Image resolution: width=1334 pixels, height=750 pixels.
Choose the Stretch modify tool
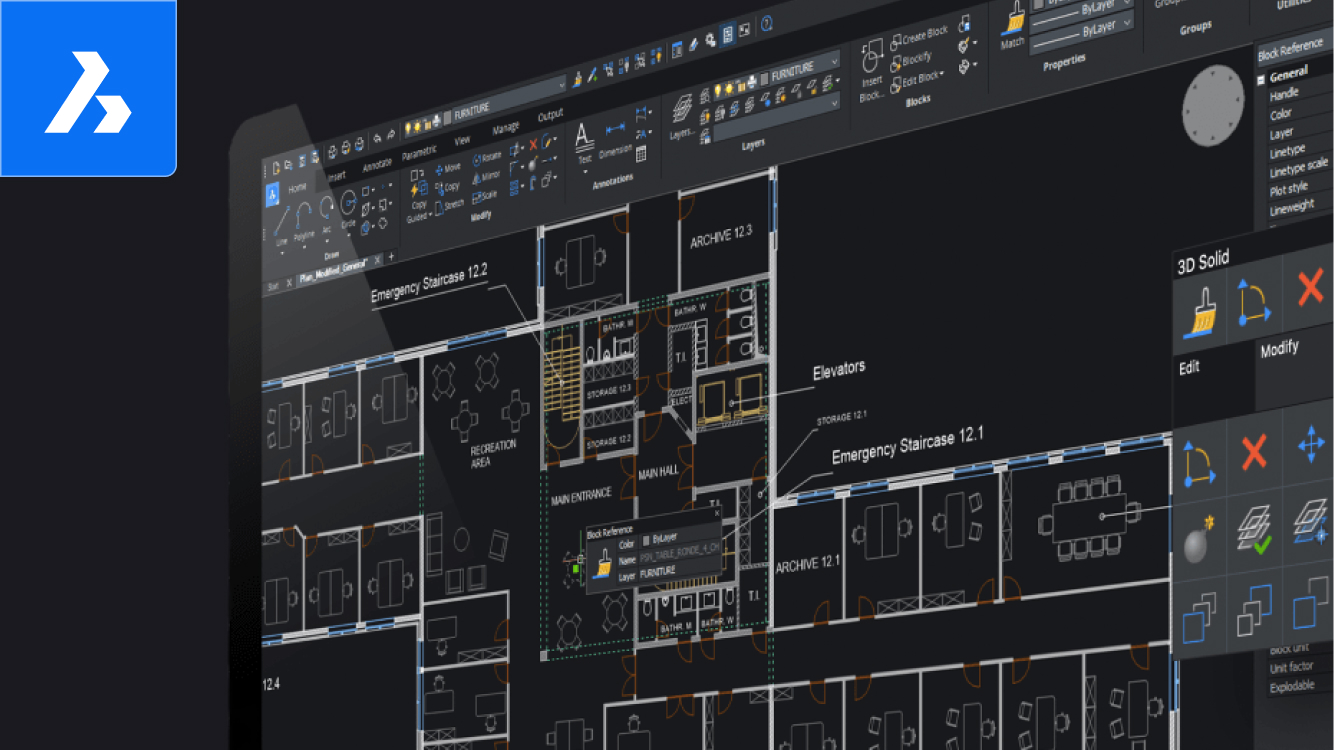pyautogui.click(x=449, y=205)
